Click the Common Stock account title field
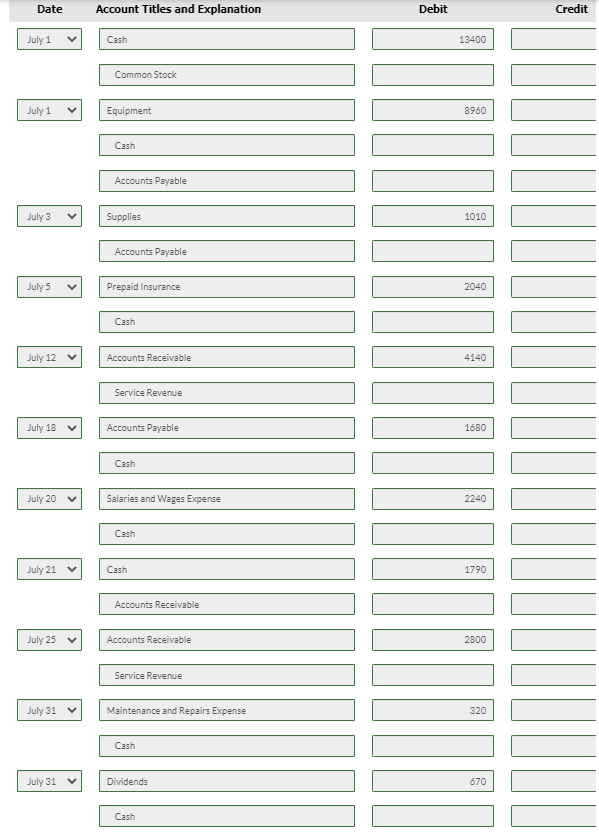This screenshot has width=599, height=833. (225, 74)
